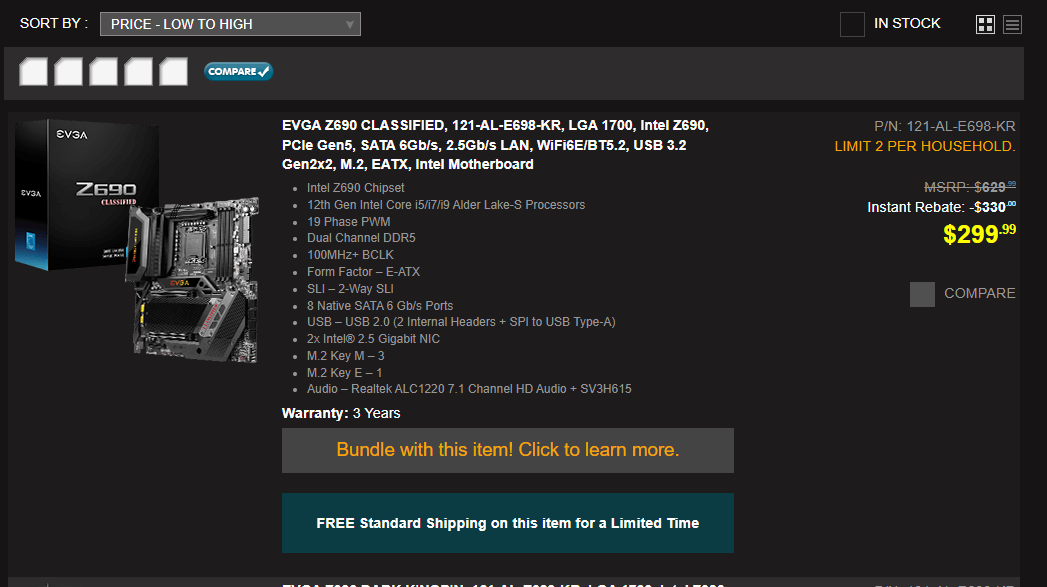Check the COMPARE box for Z690 Classified
Image resolution: width=1047 pixels, height=587 pixels.
tap(922, 294)
